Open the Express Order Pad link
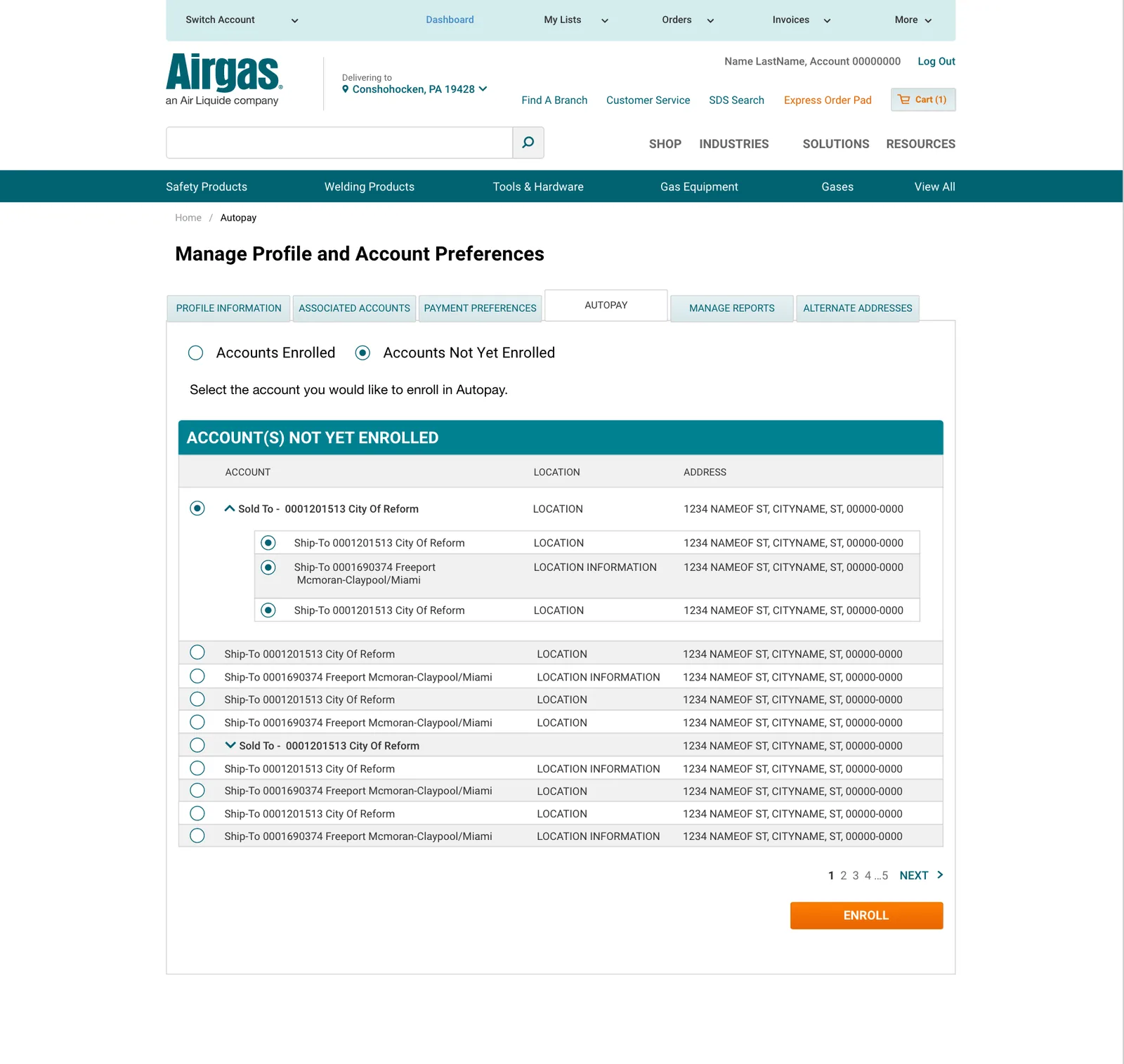This screenshot has width=1124, height=1064. coord(828,100)
